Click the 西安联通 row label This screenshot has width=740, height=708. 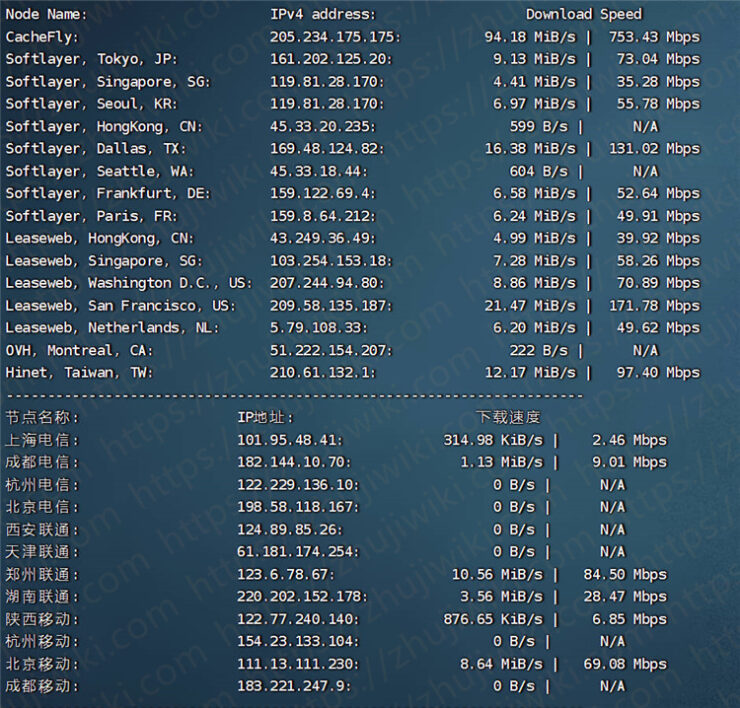(42, 530)
